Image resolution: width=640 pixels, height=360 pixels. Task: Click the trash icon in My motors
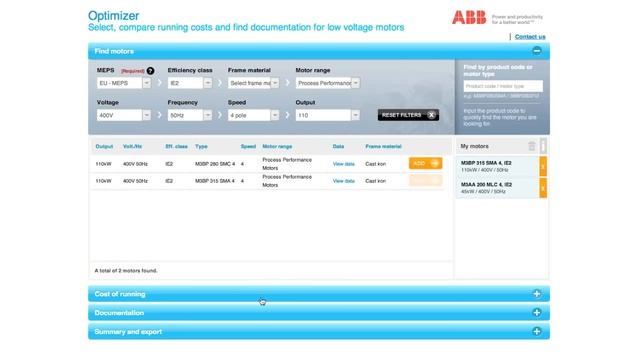531,146
